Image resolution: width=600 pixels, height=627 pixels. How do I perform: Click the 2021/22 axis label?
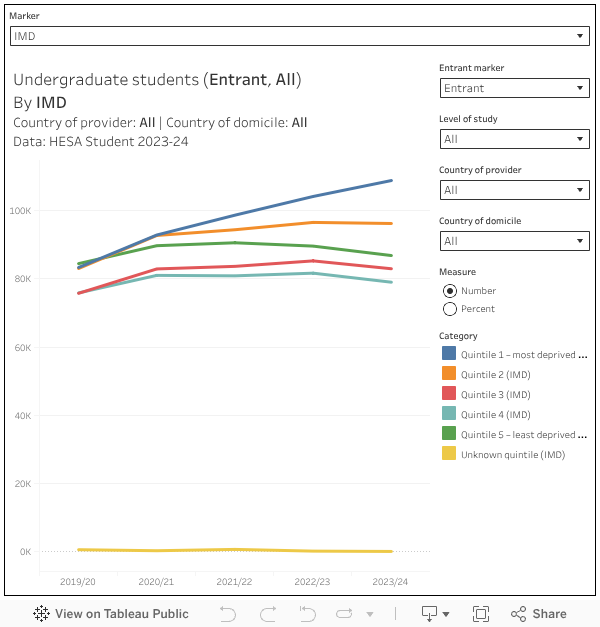(235, 581)
